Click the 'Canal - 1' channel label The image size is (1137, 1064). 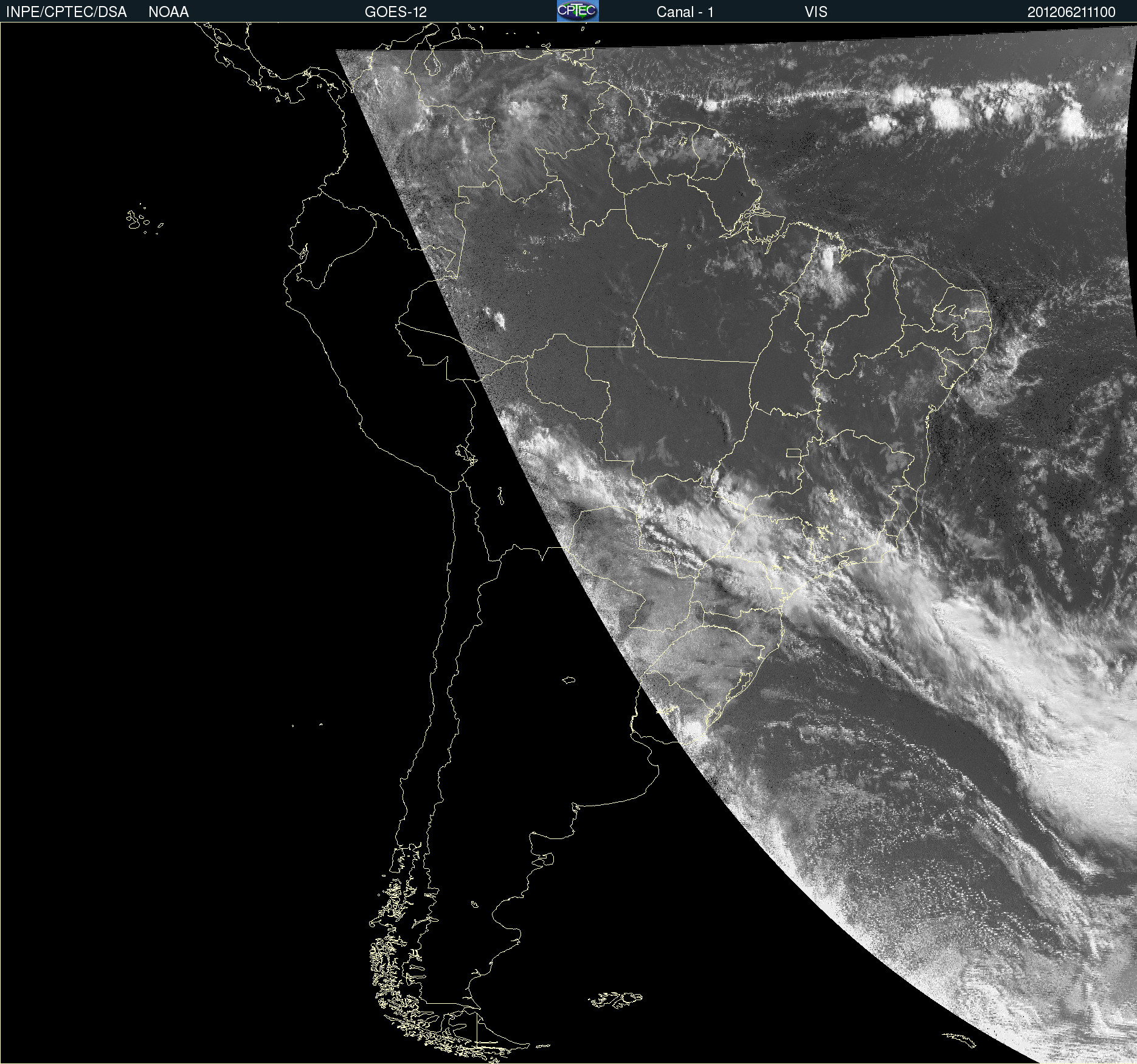(685, 12)
